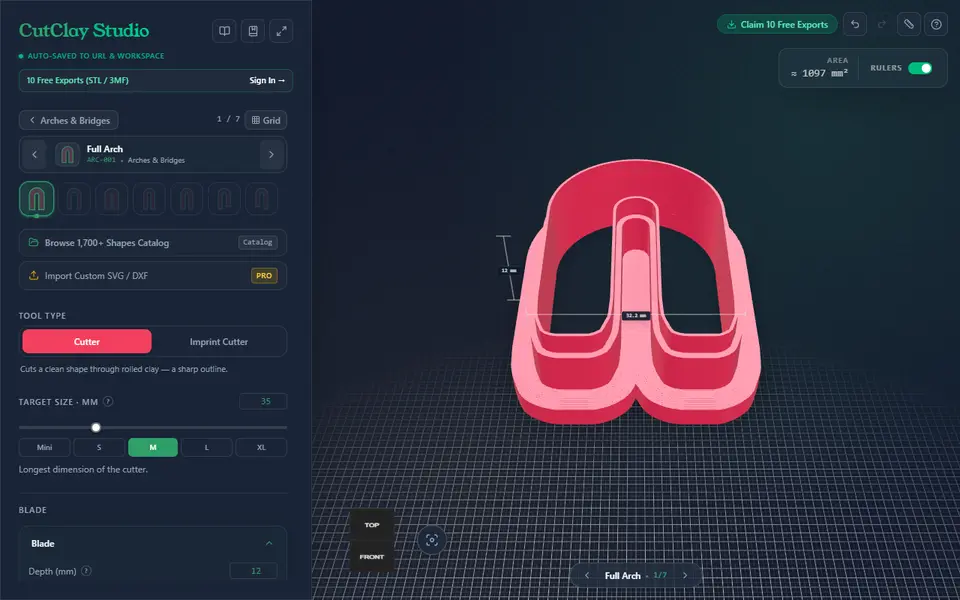The image size is (960, 600).
Task: Switch to Grid view
Action: [266, 120]
